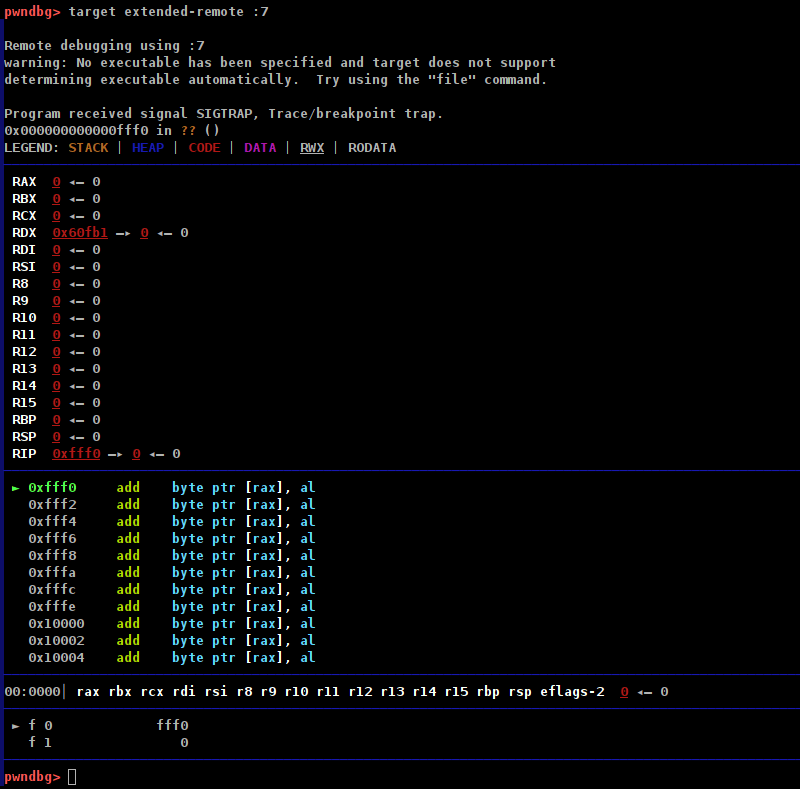The width and height of the screenshot is (800, 789).
Task: Click disassembly address 0xfff6
Action: pos(52,539)
